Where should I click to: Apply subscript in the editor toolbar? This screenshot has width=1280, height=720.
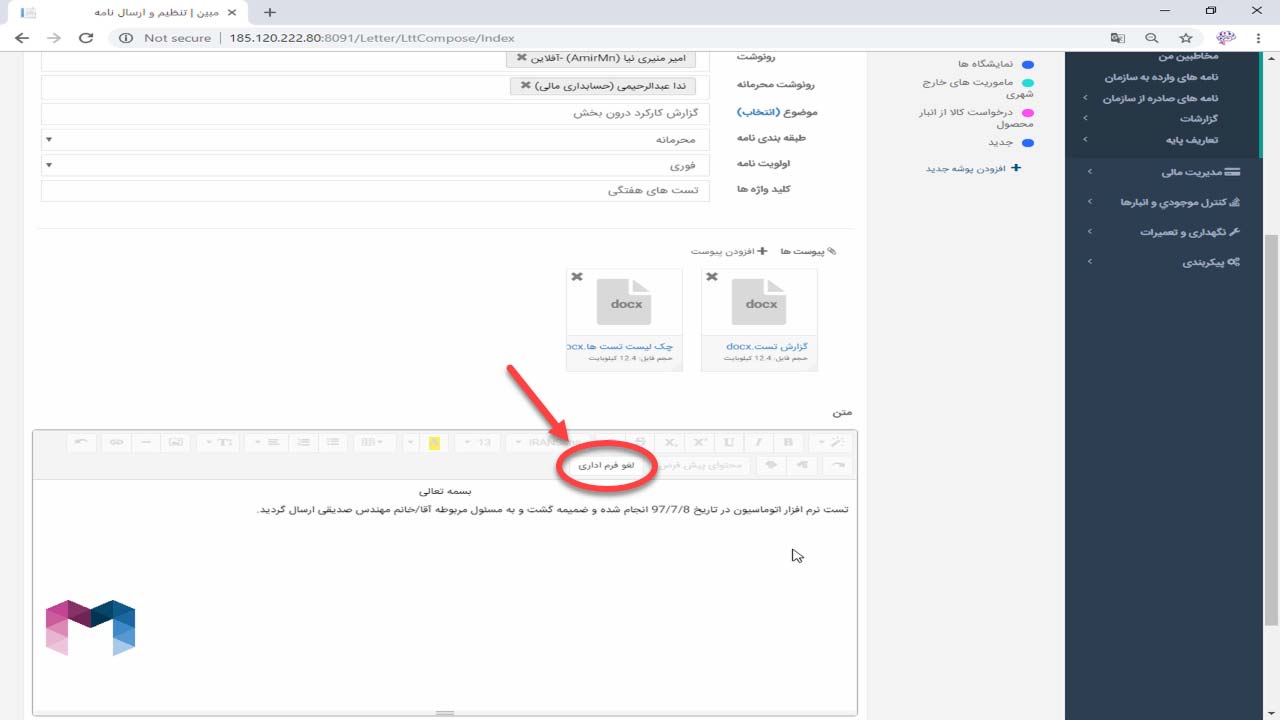671,442
